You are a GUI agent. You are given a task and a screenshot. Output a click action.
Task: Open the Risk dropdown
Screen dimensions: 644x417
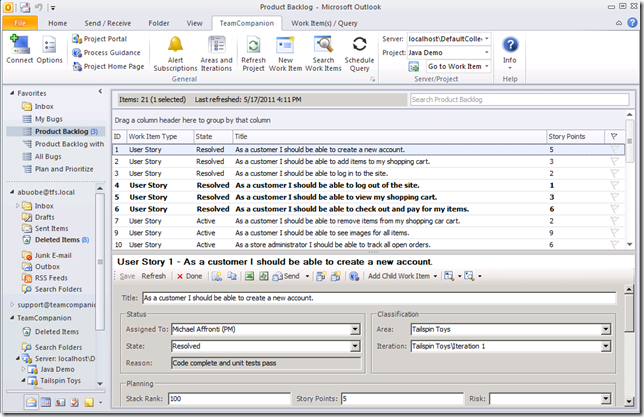[606, 399]
